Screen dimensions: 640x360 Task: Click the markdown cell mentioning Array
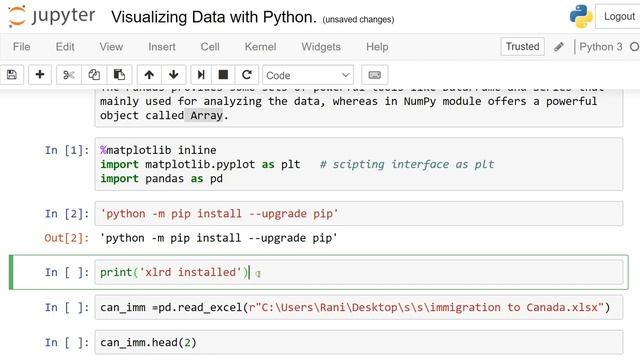pos(359,108)
